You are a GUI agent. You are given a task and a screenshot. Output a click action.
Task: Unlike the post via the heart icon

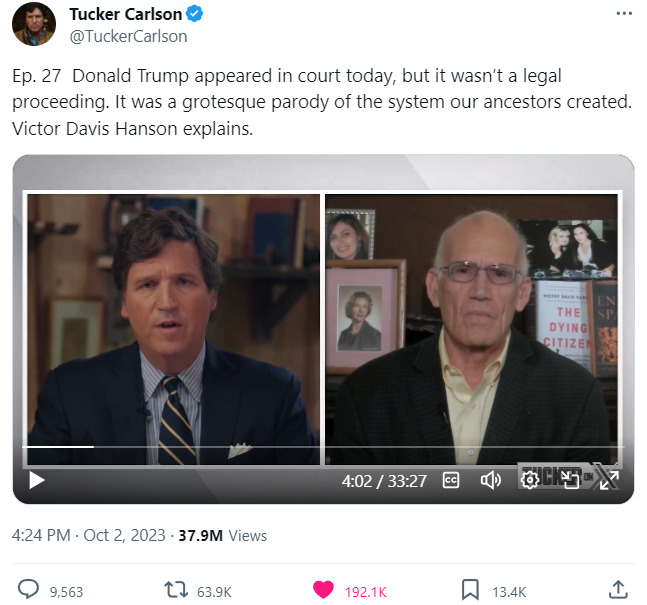(x=323, y=590)
